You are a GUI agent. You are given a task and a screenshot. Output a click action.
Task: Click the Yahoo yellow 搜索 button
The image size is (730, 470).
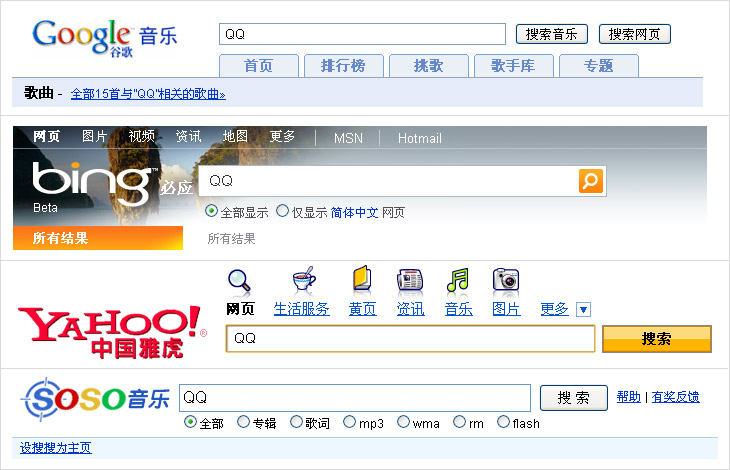tap(657, 339)
